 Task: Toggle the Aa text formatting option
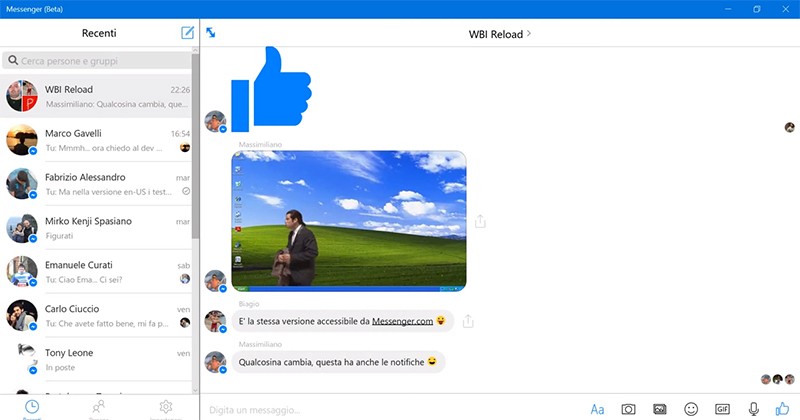597,409
